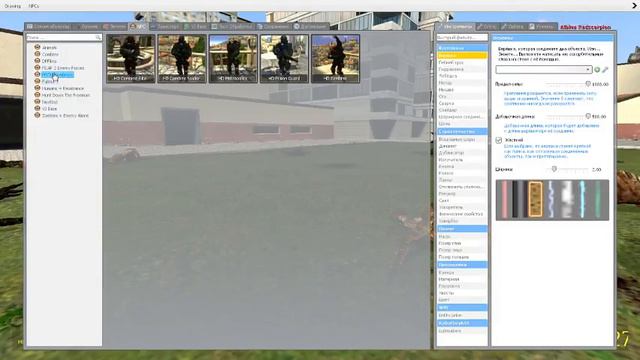Image resolution: width=640 pixels, height=360 pixels.
Task: Click the Nextbot category icon
Action: tap(37, 102)
